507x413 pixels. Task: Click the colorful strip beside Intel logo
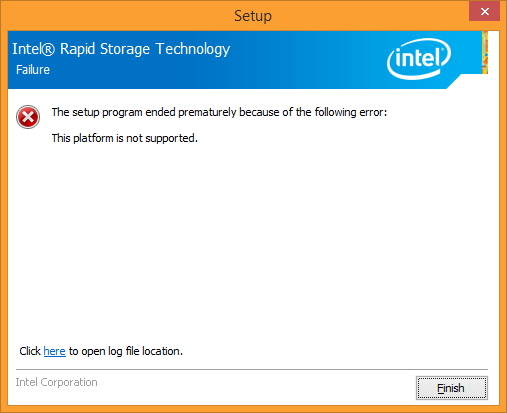click(485, 52)
